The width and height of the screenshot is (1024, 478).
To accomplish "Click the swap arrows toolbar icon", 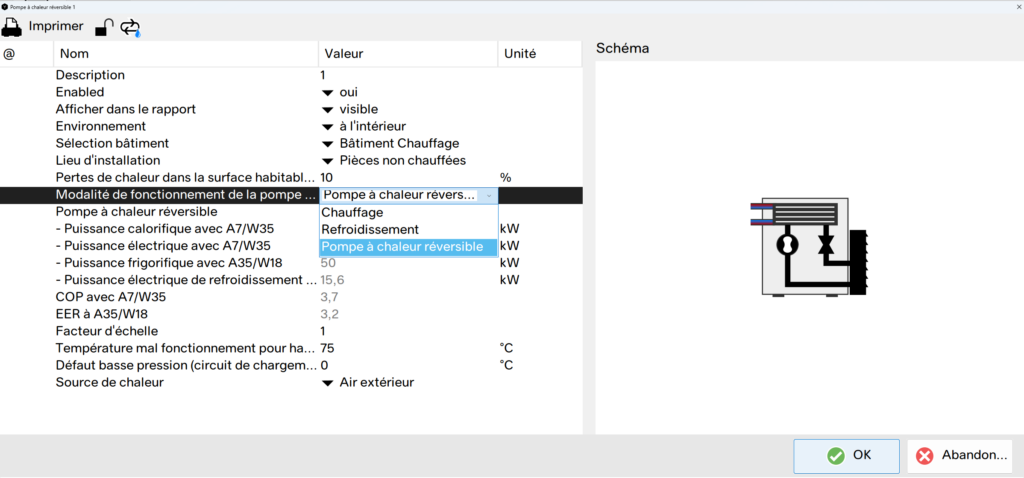I will click(x=130, y=27).
